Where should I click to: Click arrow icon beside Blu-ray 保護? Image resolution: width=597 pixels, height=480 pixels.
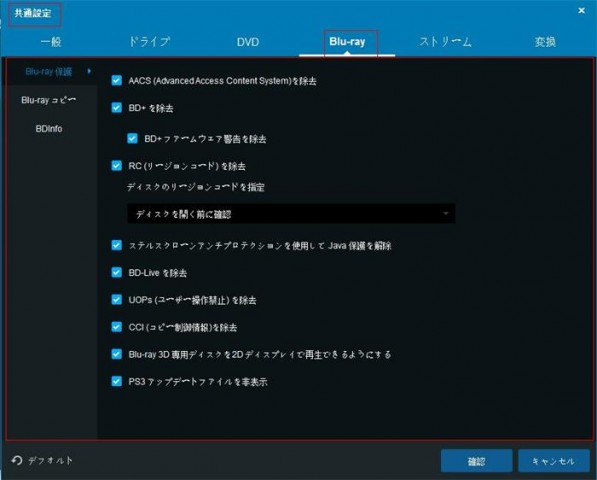pos(89,71)
